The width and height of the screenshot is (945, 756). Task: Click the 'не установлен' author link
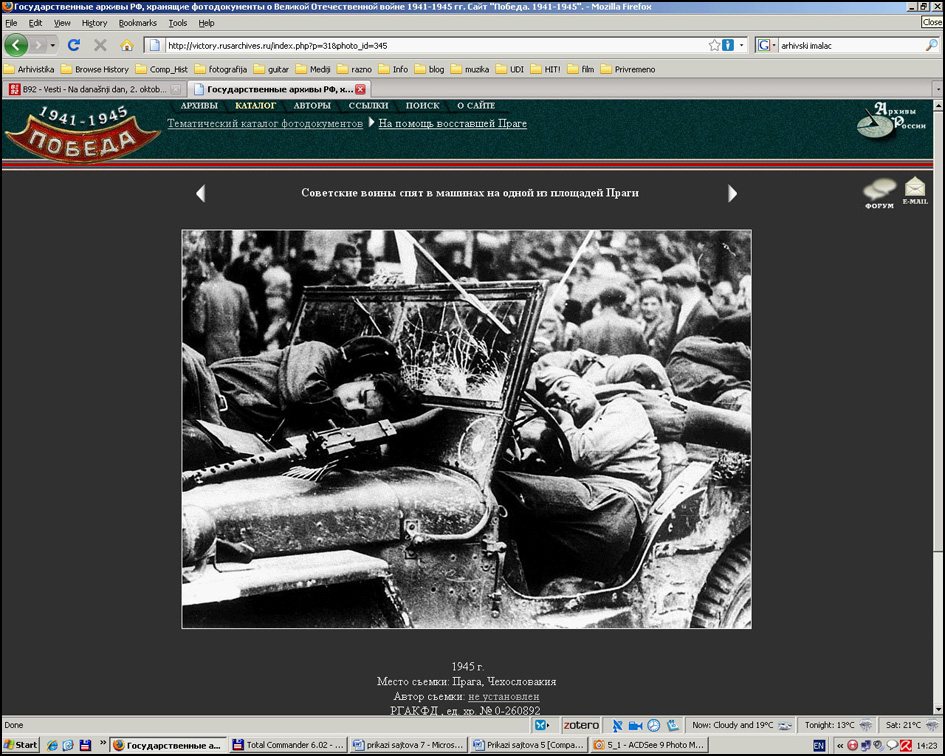[x=503, y=696]
